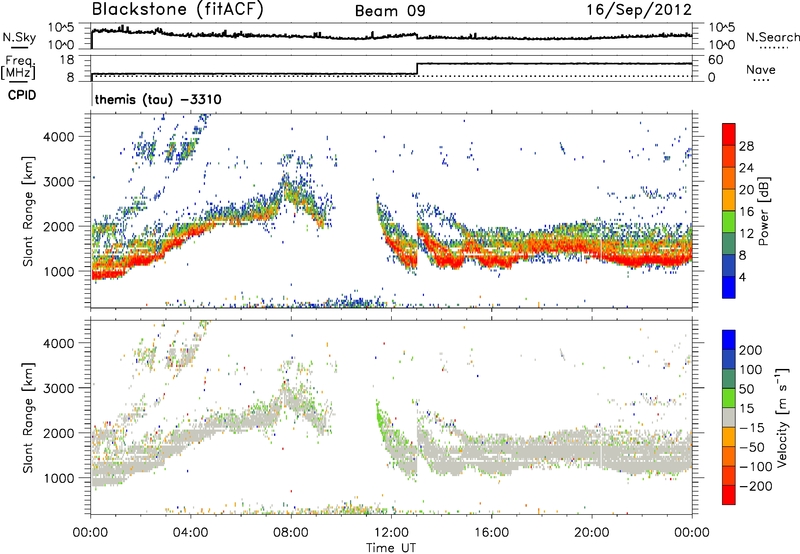Click the noise sky trace line
This screenshot has height=554, width=800.
(391, 36)
